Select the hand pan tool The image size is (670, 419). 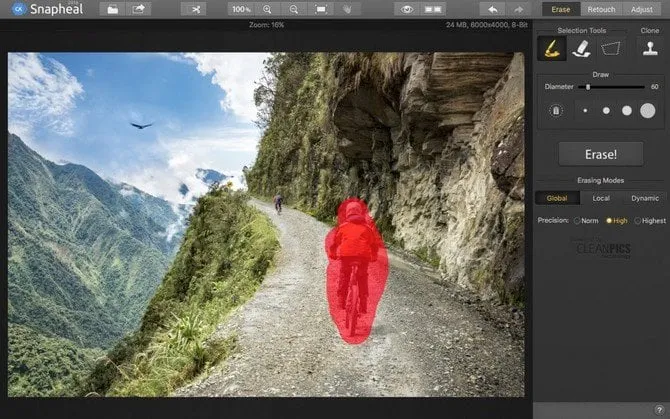pos(346,9)
